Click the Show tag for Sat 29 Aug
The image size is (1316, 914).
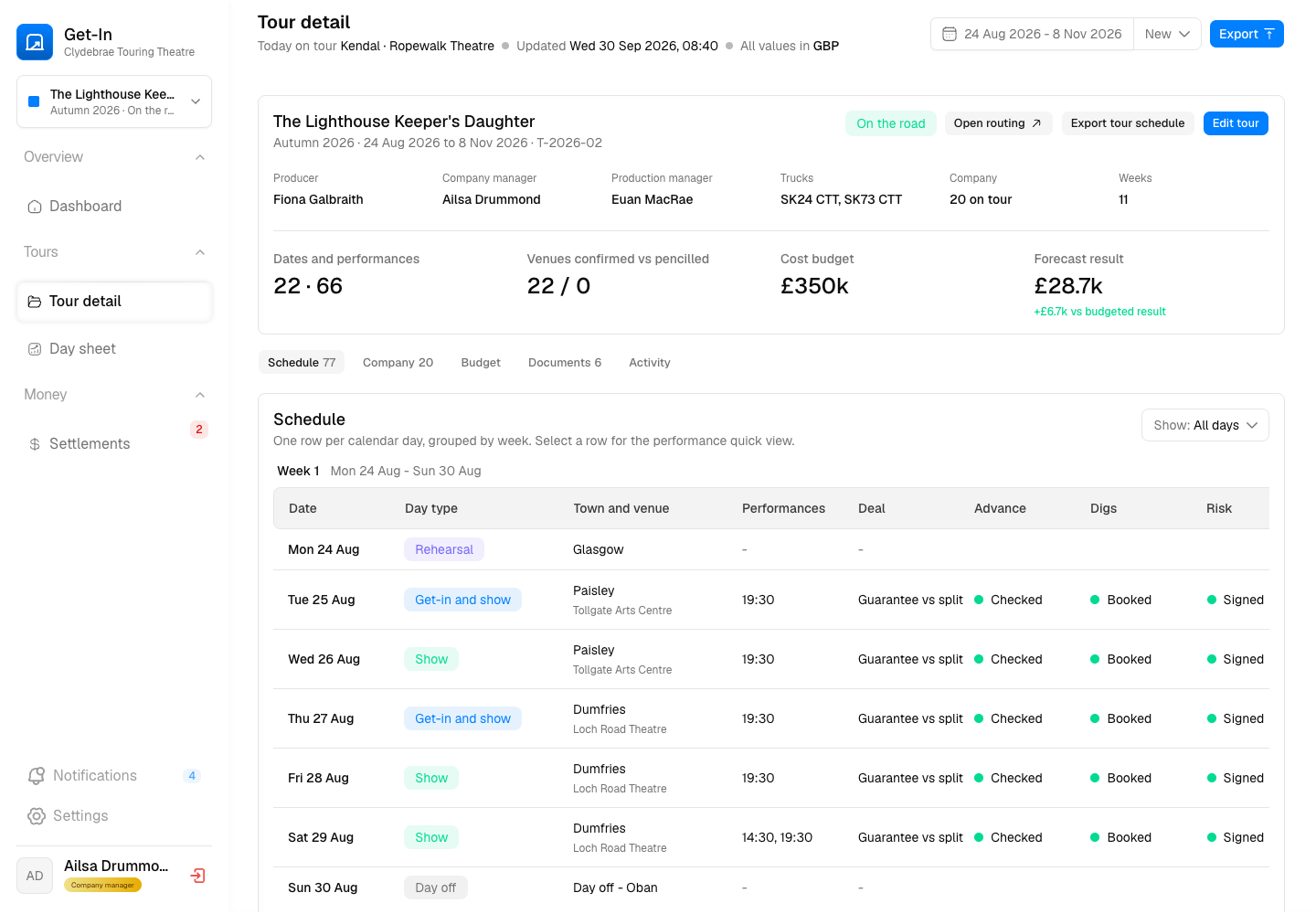click(431, 837)
